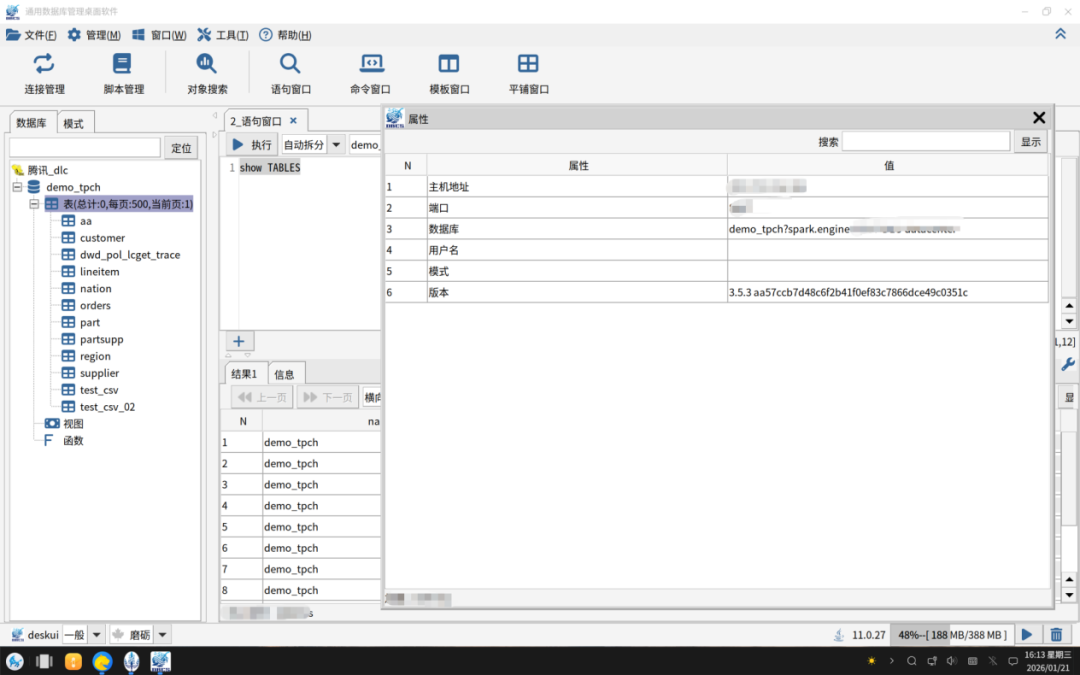Click the wrench settings icon on right edge
This screenshot has height=675, width=1080.
(x=1068, y=364)
